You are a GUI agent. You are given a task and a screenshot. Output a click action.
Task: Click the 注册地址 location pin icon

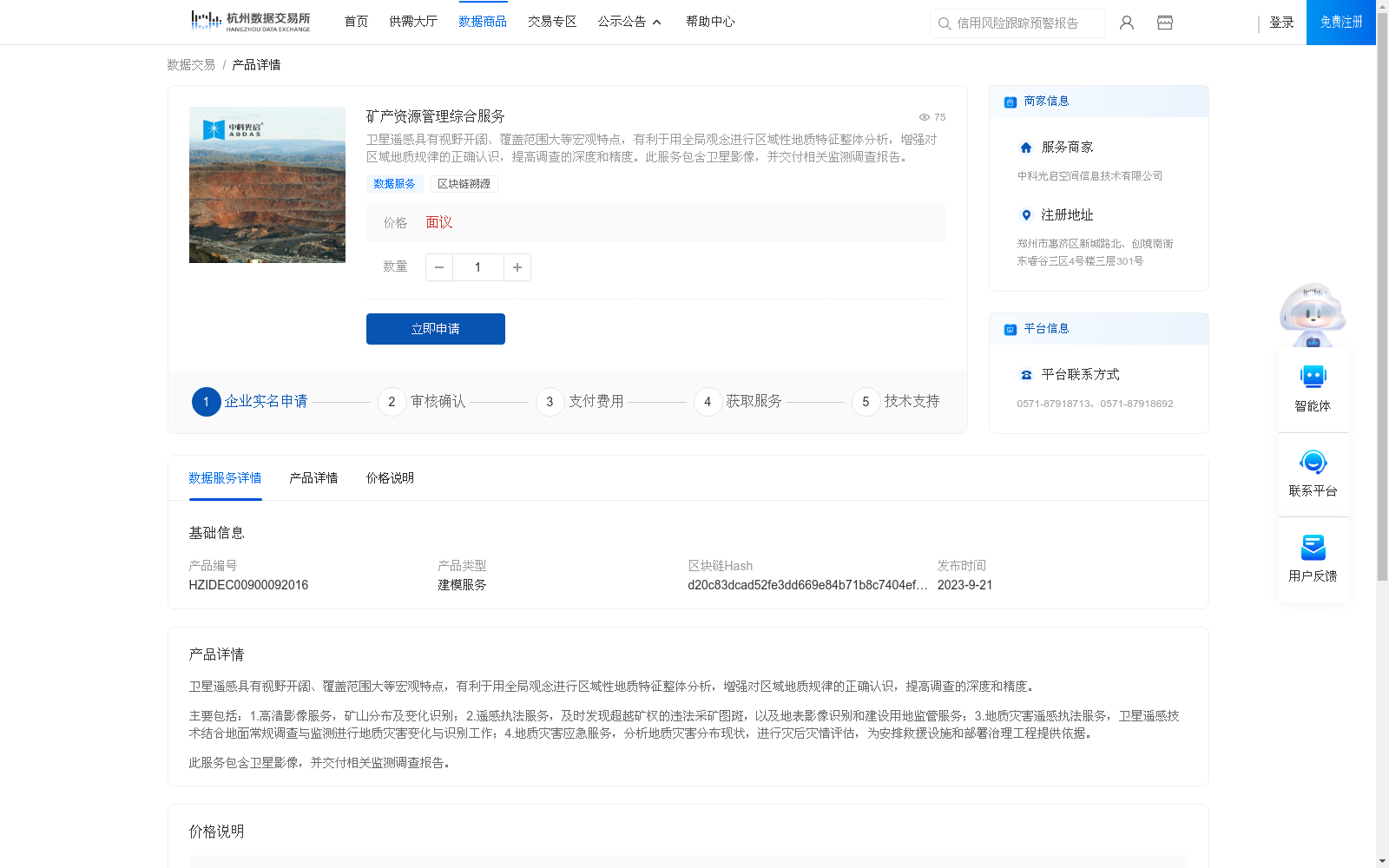1026,215
